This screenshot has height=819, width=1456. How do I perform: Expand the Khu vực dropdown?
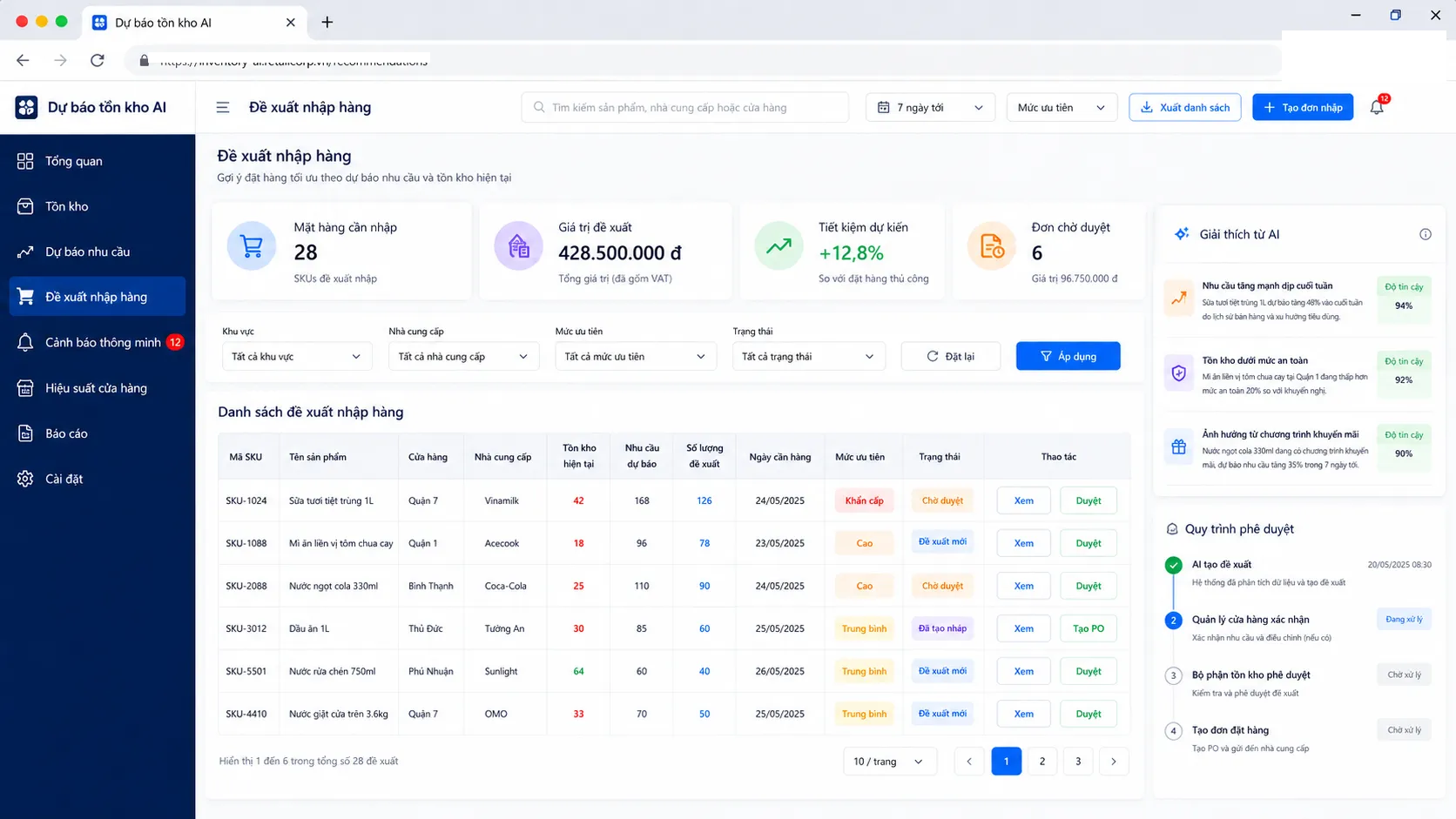[x=297, y=356]
